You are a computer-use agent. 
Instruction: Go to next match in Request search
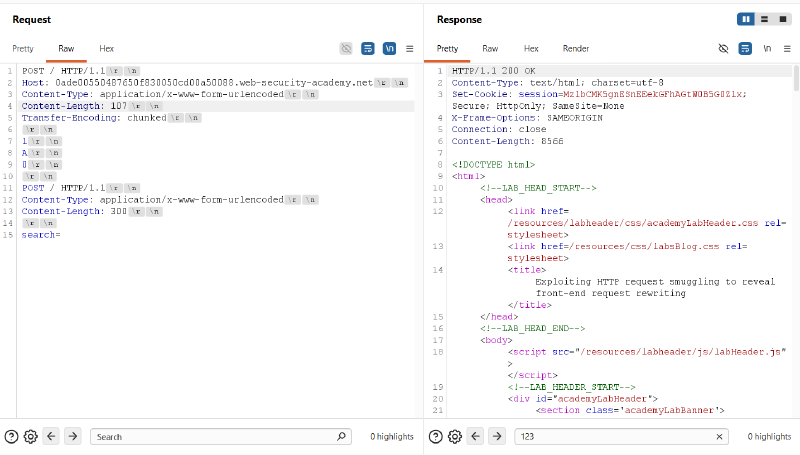[72, 436]
